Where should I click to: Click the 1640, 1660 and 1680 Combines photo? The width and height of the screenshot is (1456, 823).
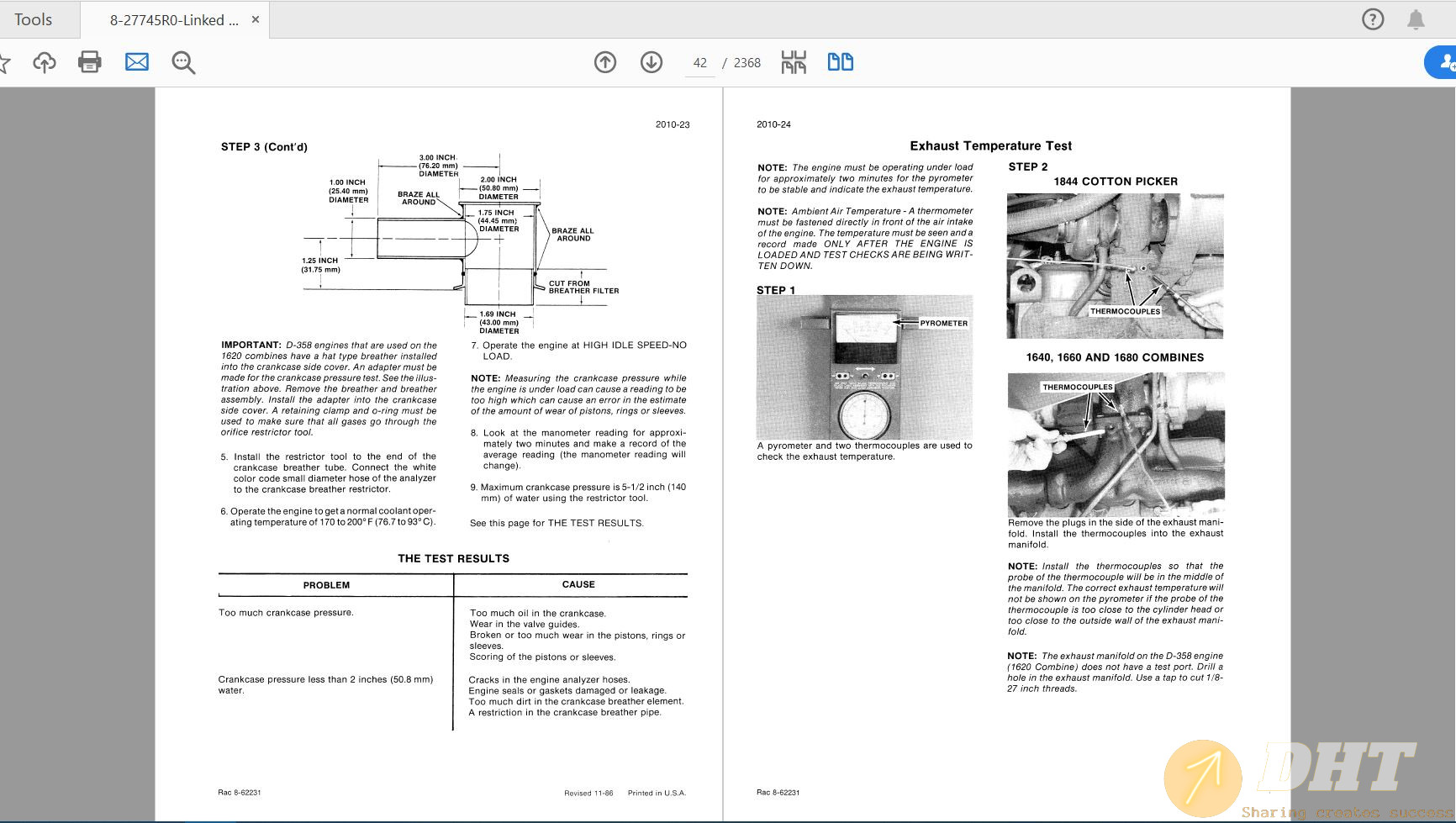click(1116, 444)
